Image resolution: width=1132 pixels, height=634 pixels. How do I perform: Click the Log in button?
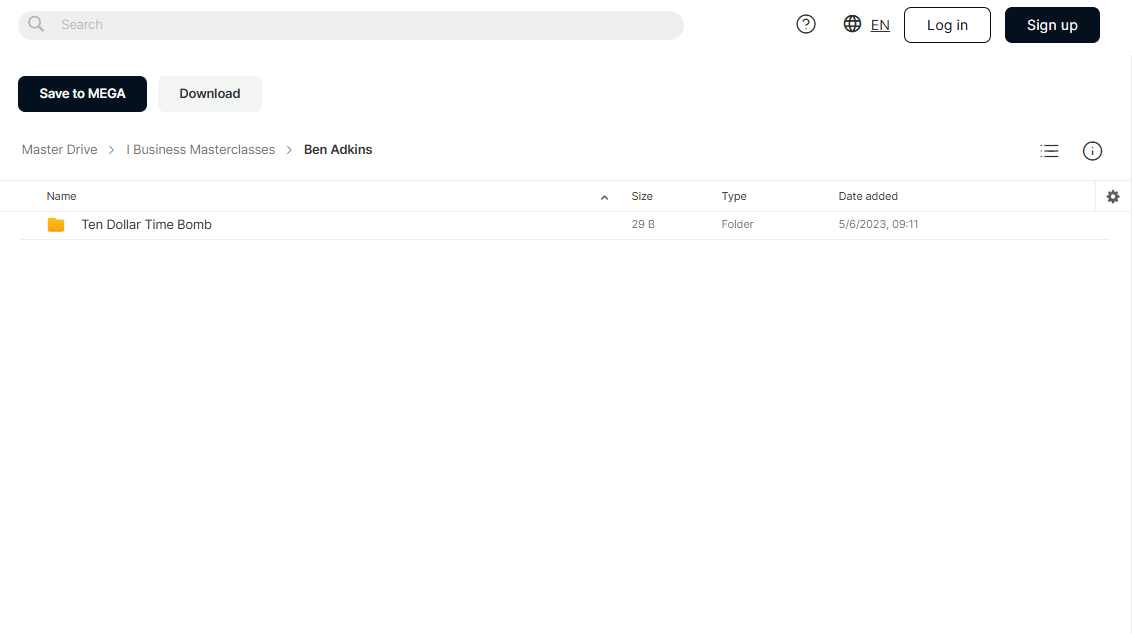point(947,25)
